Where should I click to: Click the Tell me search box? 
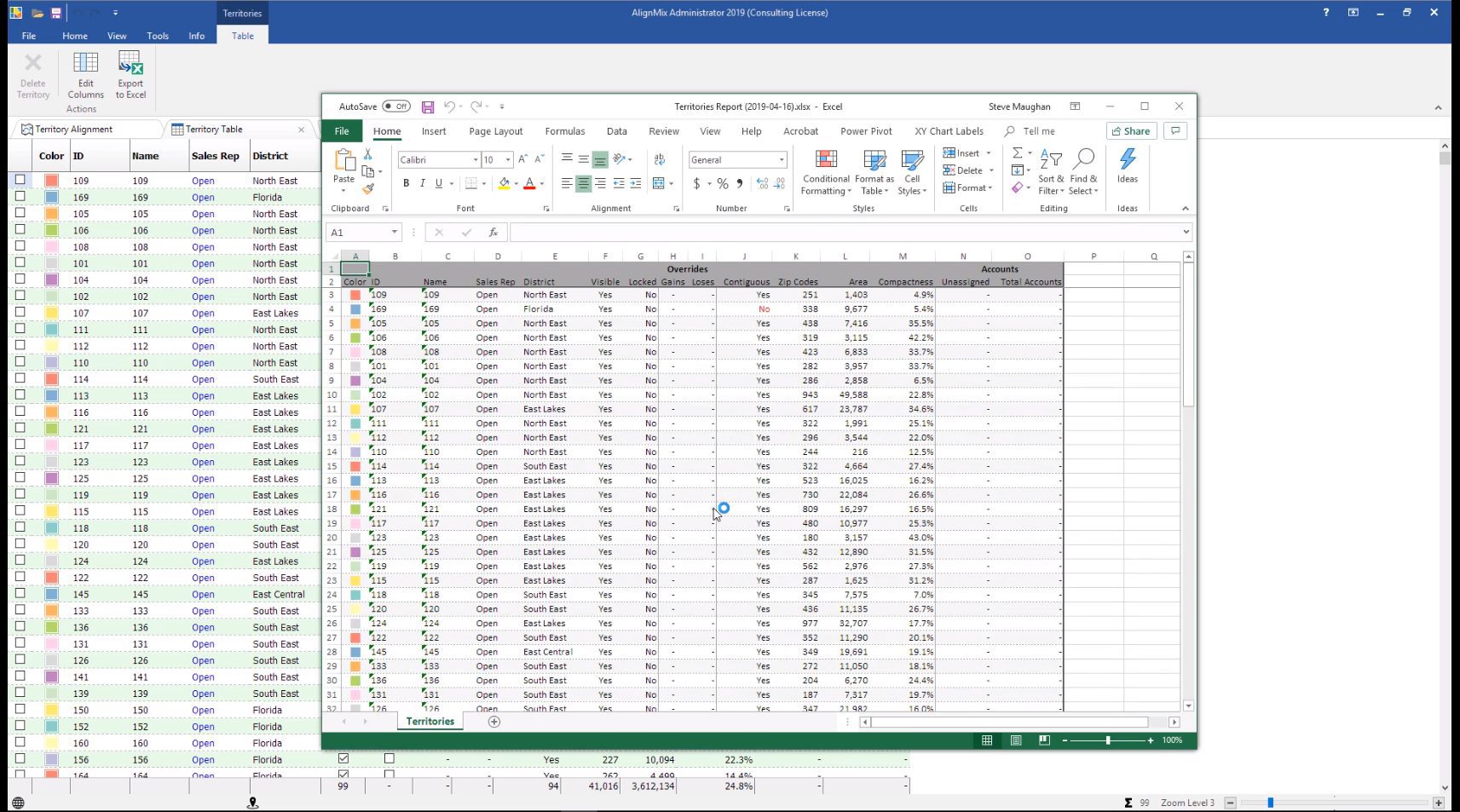1039,131
